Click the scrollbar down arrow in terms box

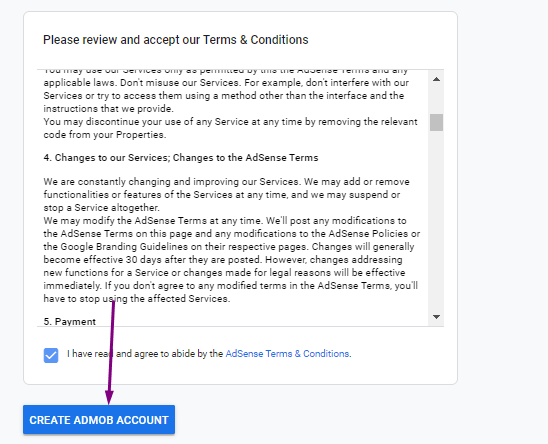(436, 317)
